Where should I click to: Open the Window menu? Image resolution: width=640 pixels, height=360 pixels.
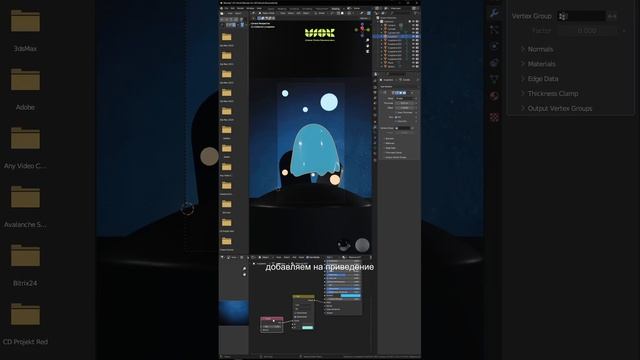point(250,9)
